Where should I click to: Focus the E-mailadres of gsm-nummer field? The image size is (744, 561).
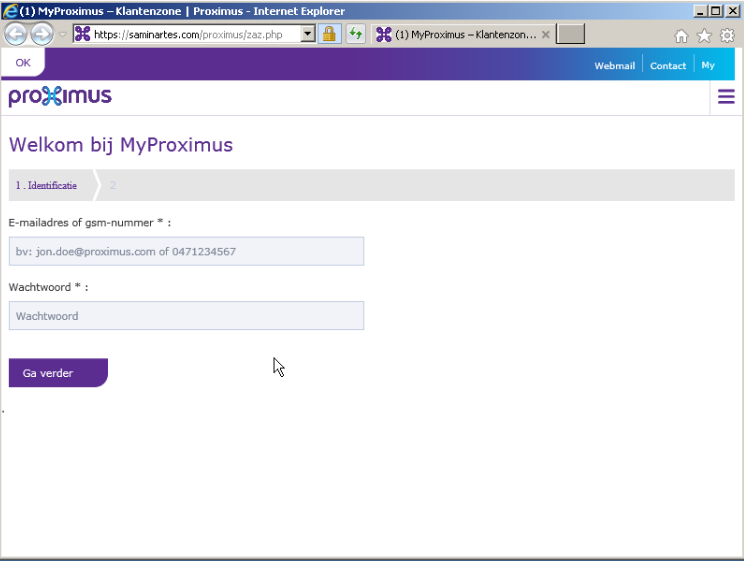pyautogui.click(x=186, y=251)
